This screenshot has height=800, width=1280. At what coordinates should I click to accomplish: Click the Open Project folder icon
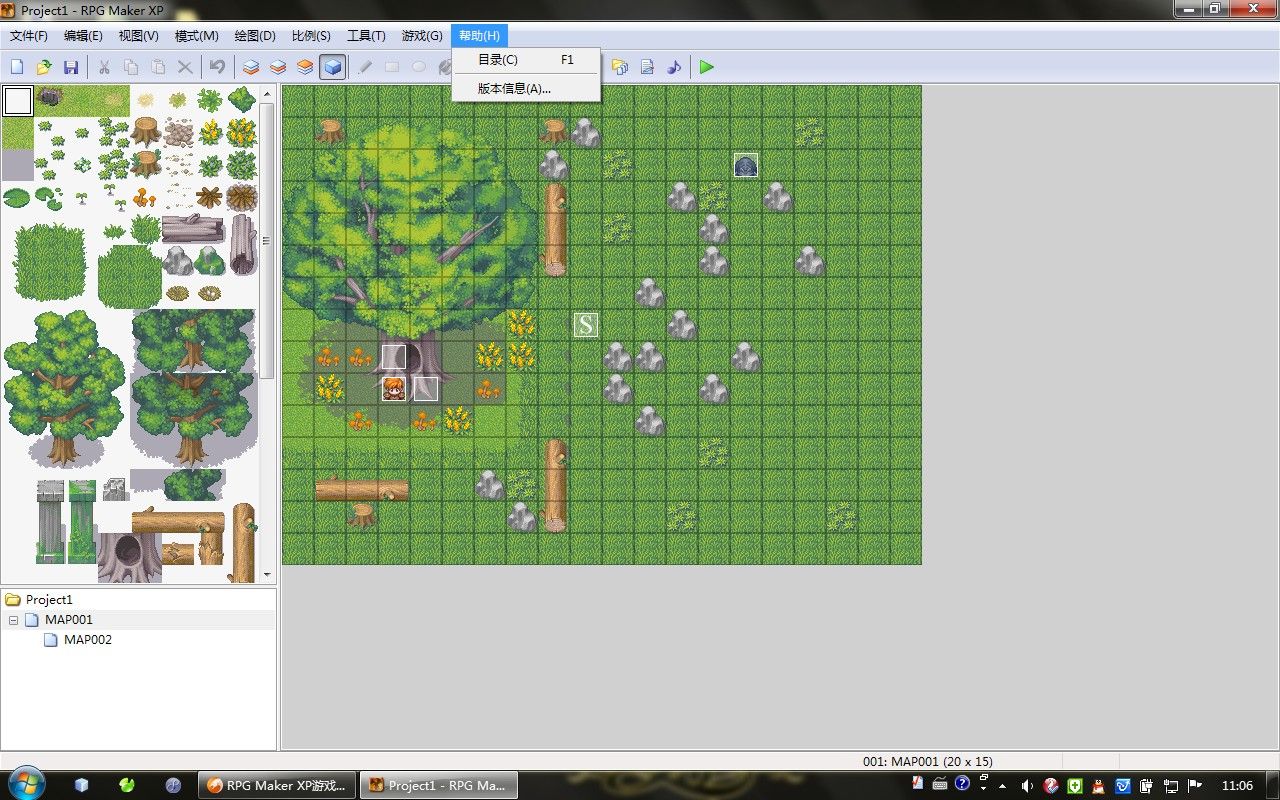(44, 67)
